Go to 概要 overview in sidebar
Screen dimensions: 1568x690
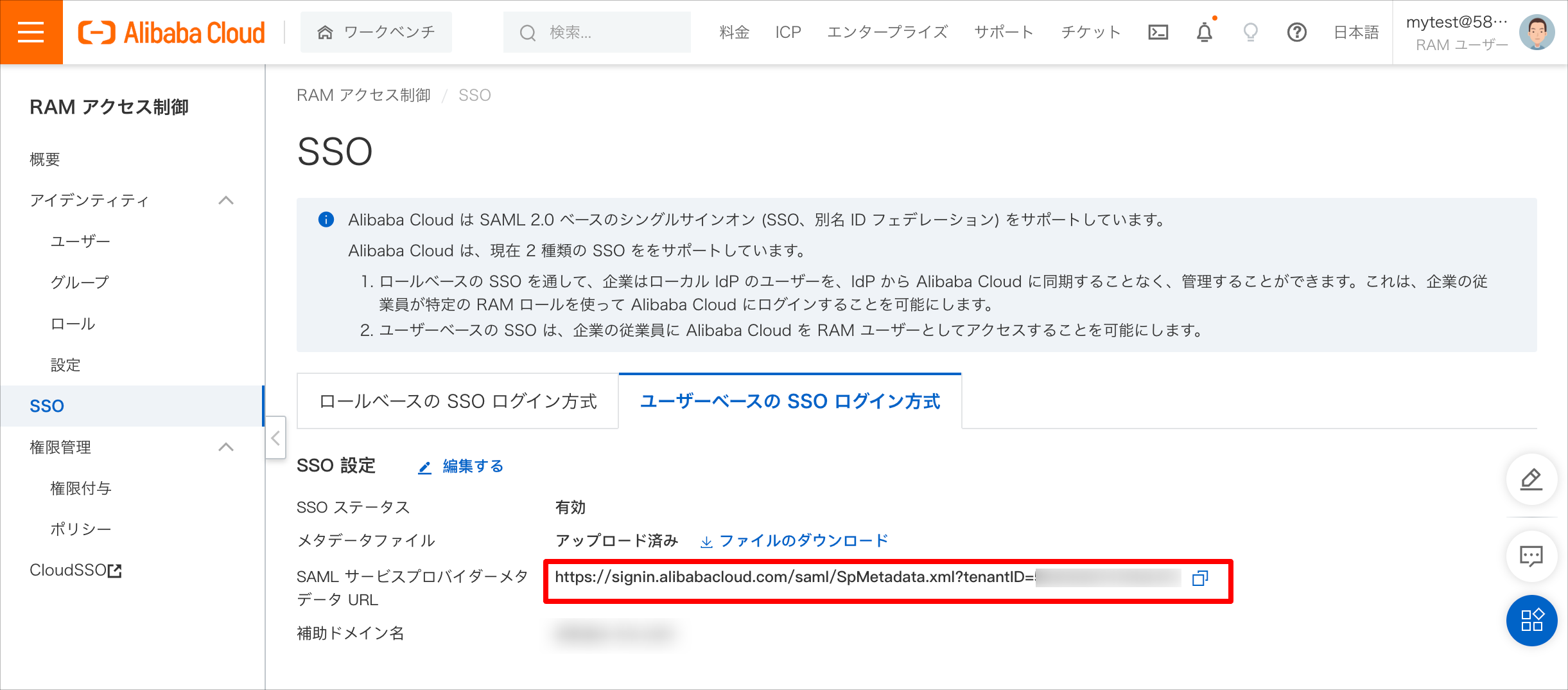point(45,159)
